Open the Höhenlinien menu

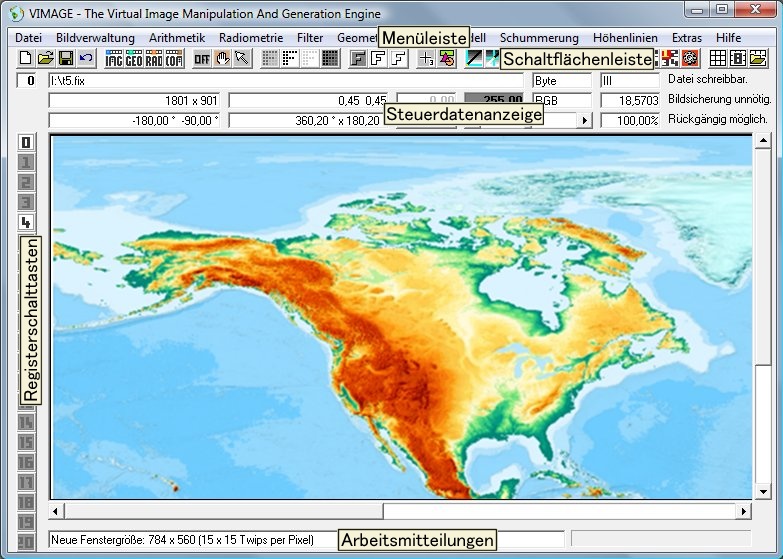coord(625,37)
